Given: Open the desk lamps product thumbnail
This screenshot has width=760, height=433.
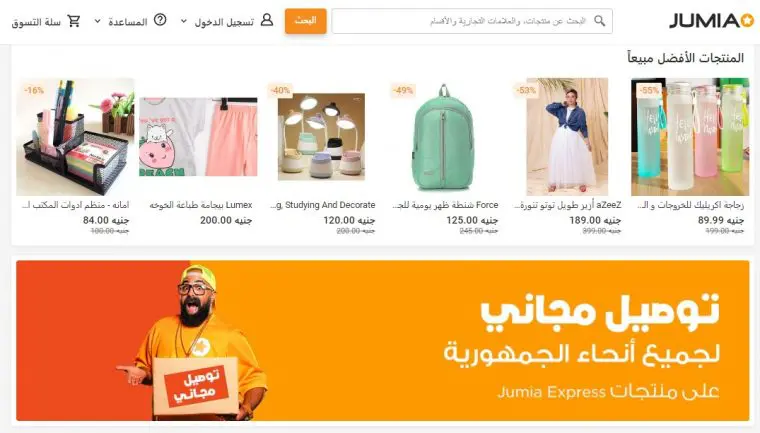Looking at the screenshot, I should point(321,137).
